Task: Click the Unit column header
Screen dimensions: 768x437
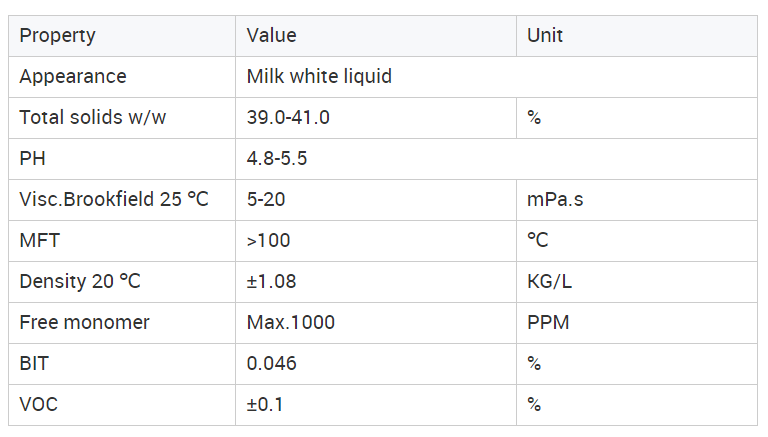Action: coord(637,36)
